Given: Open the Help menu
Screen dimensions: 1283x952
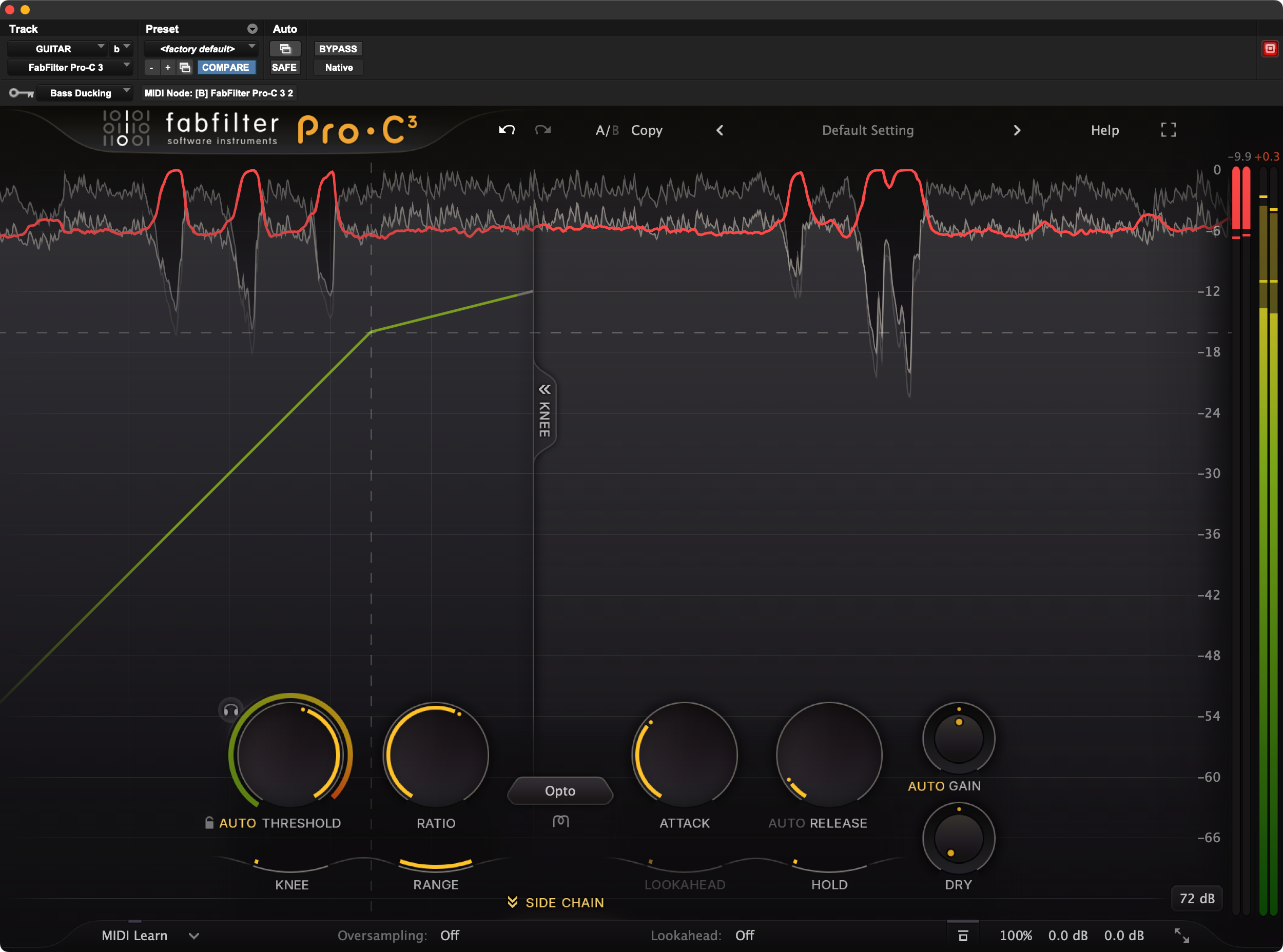Looking at the screenshot, I should pos(1104,130).
